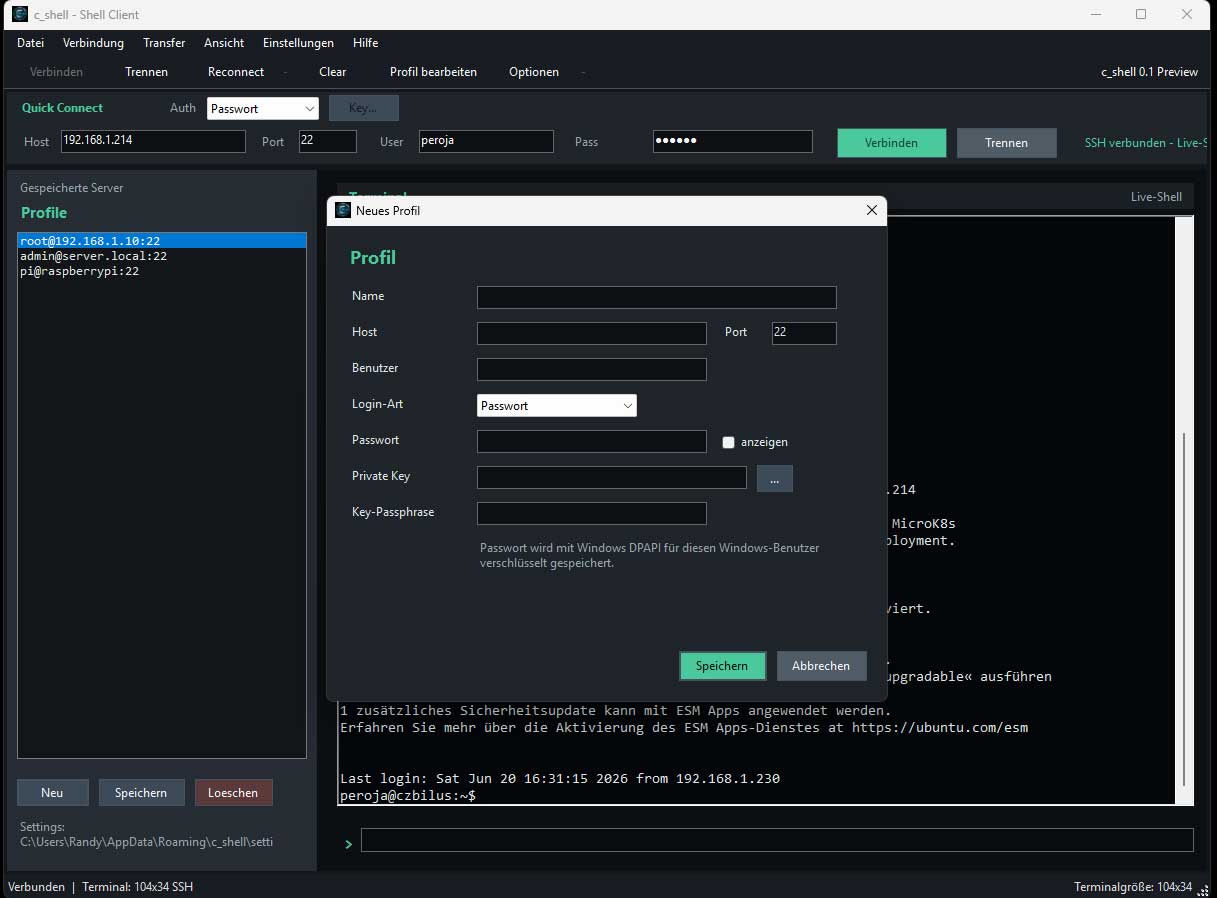Click the '...' browse button for Private Key
Viewport: 1217px width, 898px height.
click(775, 479)
